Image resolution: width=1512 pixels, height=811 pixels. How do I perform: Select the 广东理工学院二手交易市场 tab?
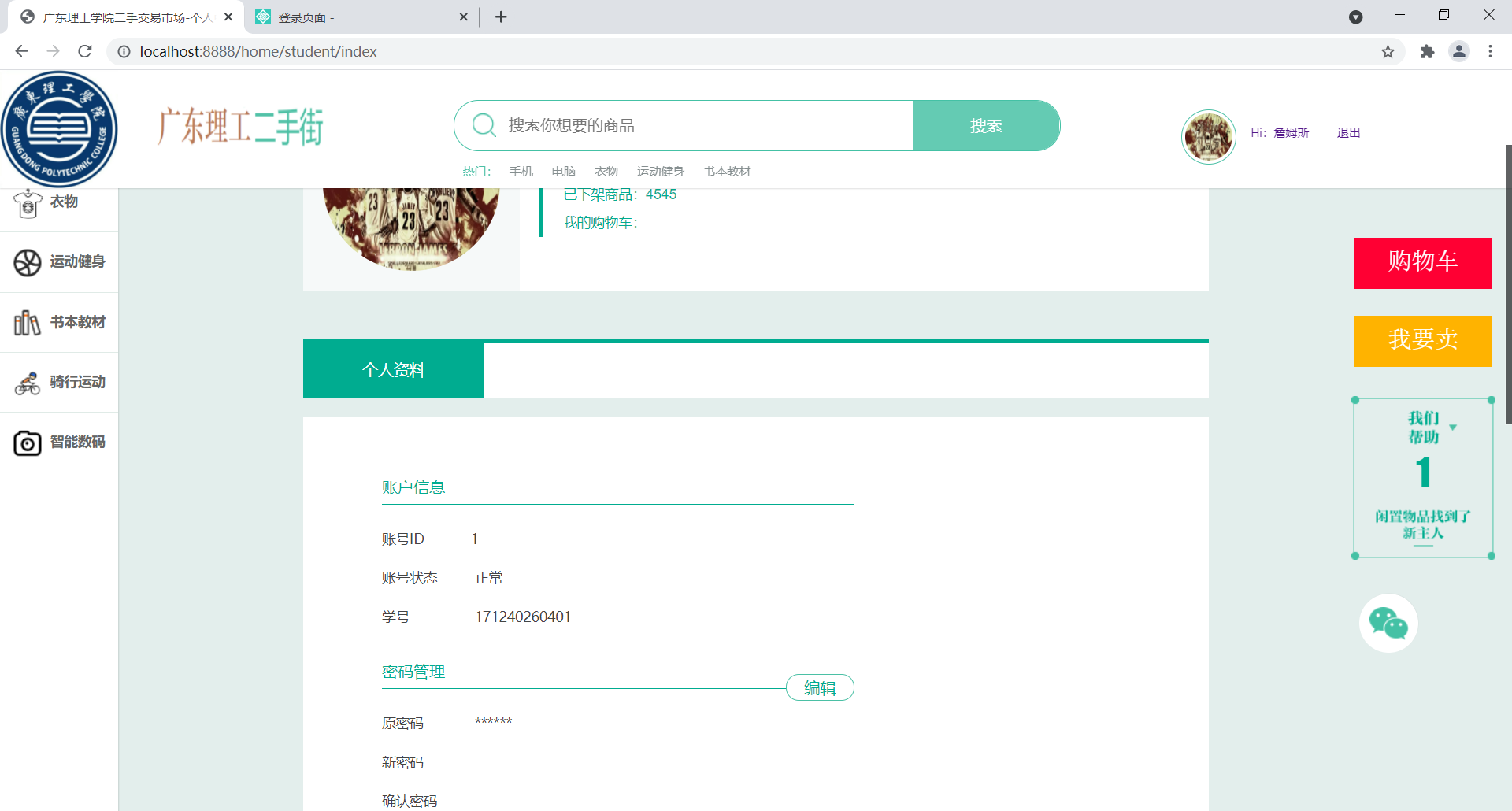click(x=126, y=17)
